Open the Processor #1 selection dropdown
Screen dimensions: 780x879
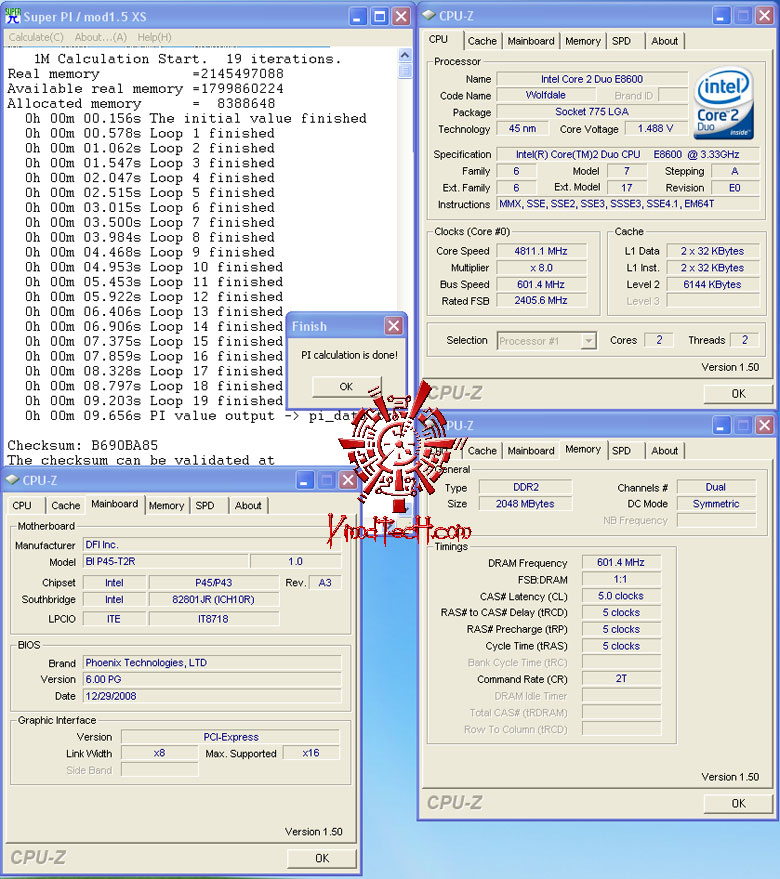(x=588, y=341)
